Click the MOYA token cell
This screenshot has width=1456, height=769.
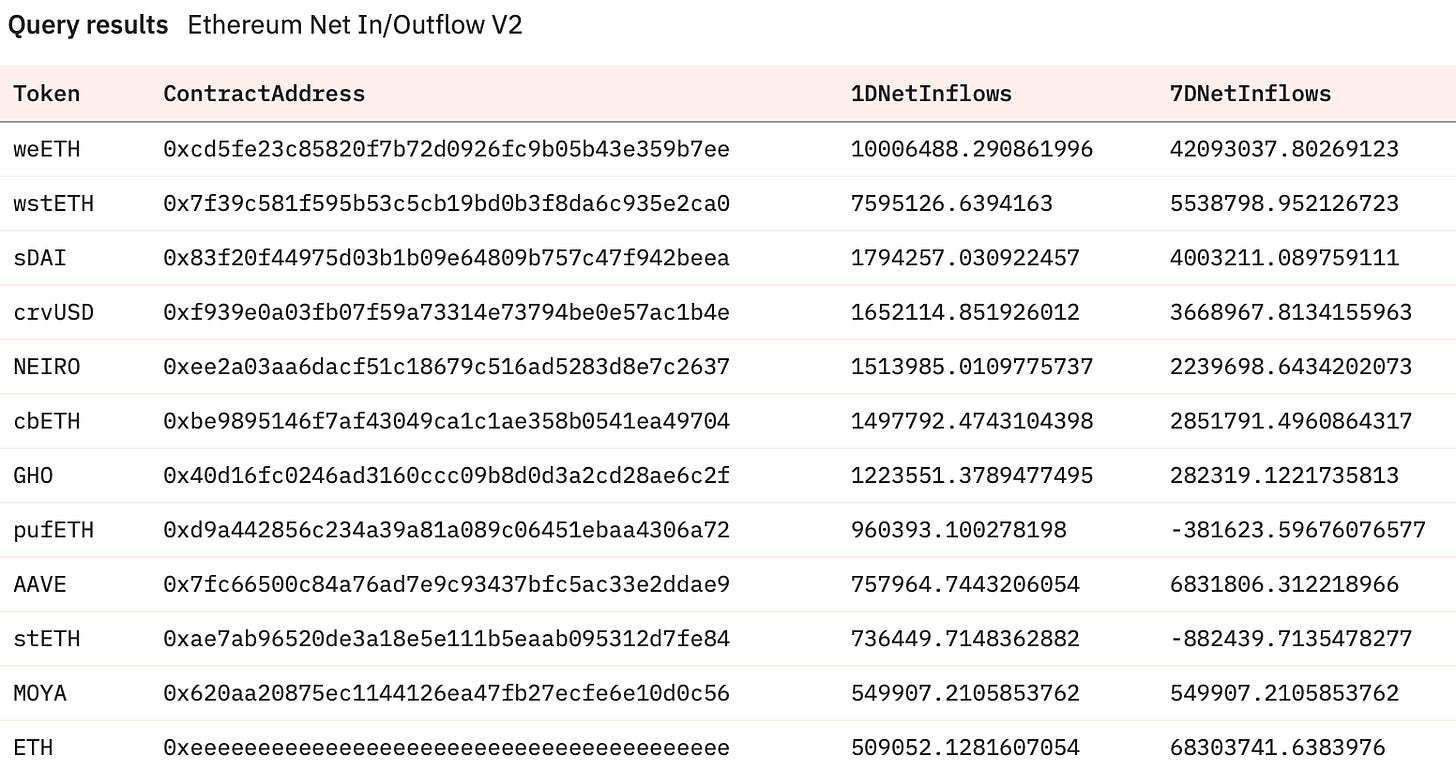pyautogui.click(x=40, y=693)
